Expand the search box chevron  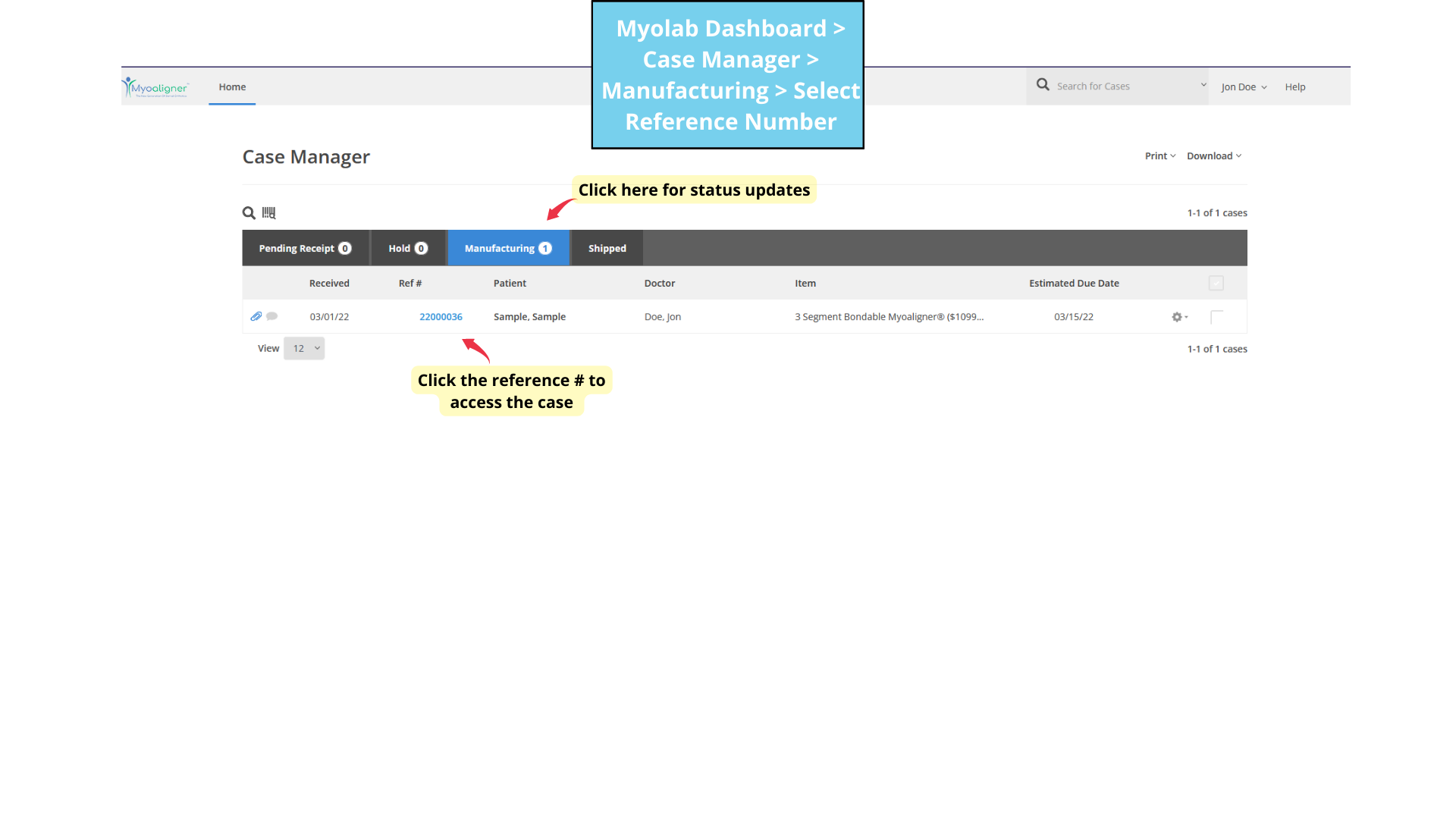(x=1203, y=85)
